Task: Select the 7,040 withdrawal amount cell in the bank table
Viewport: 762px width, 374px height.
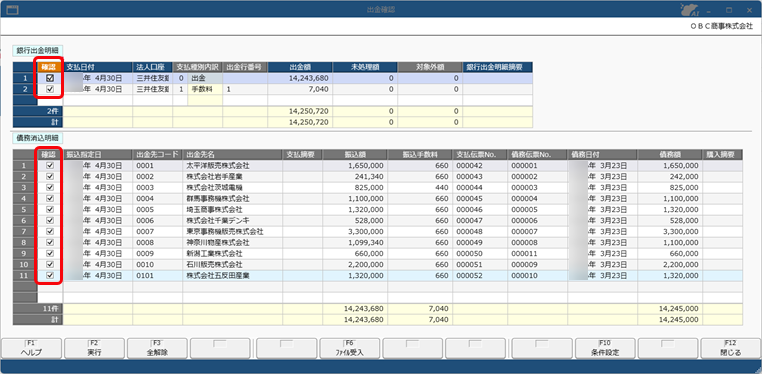Action: (x=300, y=89)
